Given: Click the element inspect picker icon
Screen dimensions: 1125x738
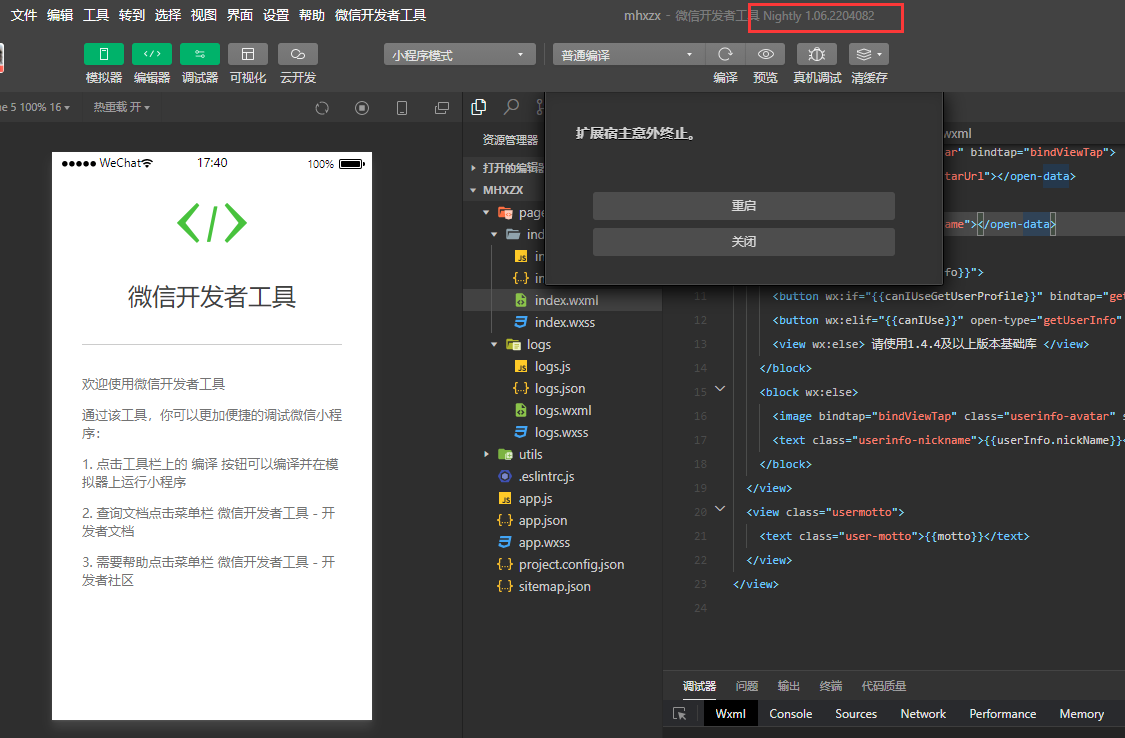Looking at the screenshot, I should click(679, 714).
